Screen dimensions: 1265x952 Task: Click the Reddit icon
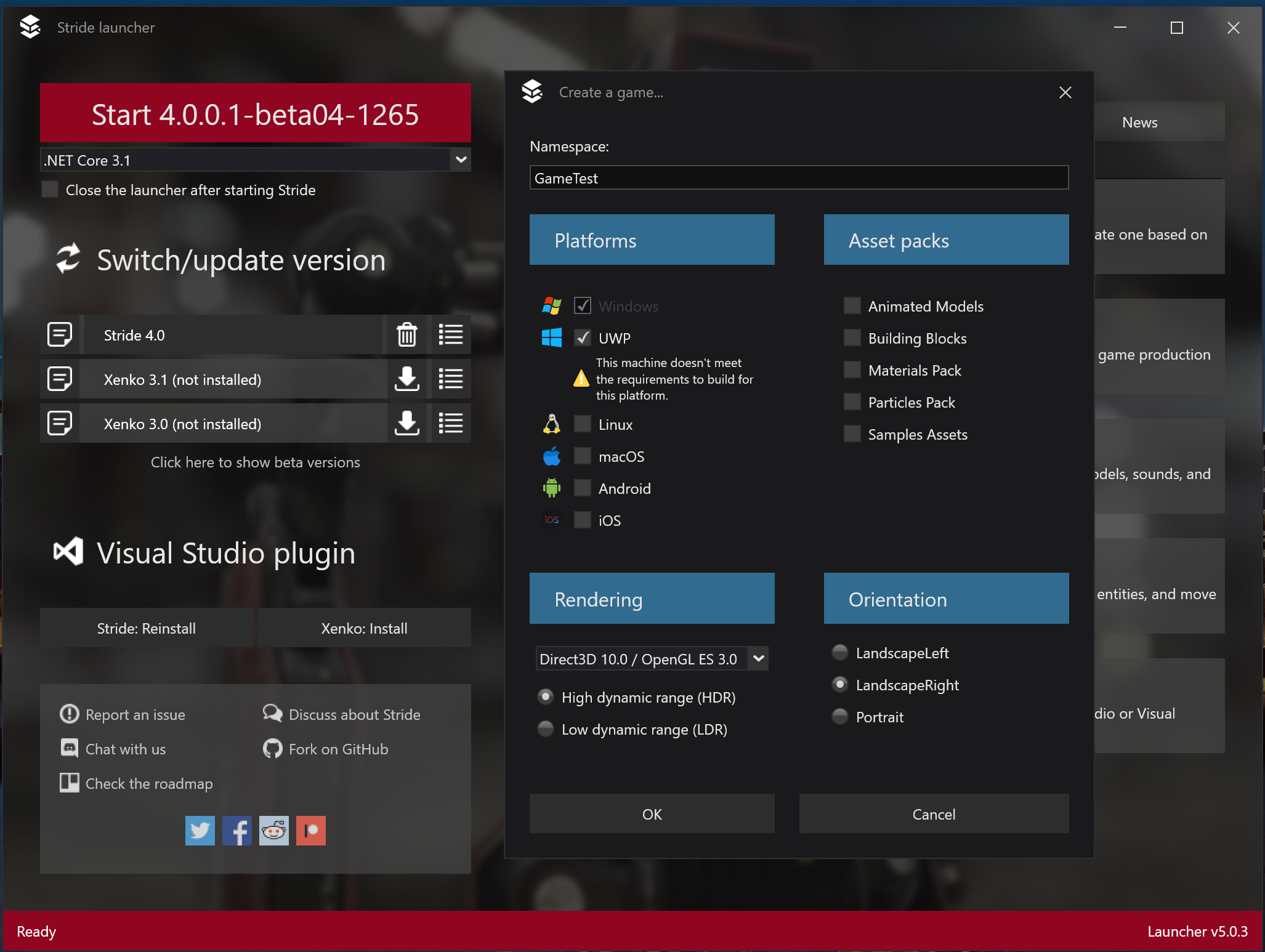273,831
